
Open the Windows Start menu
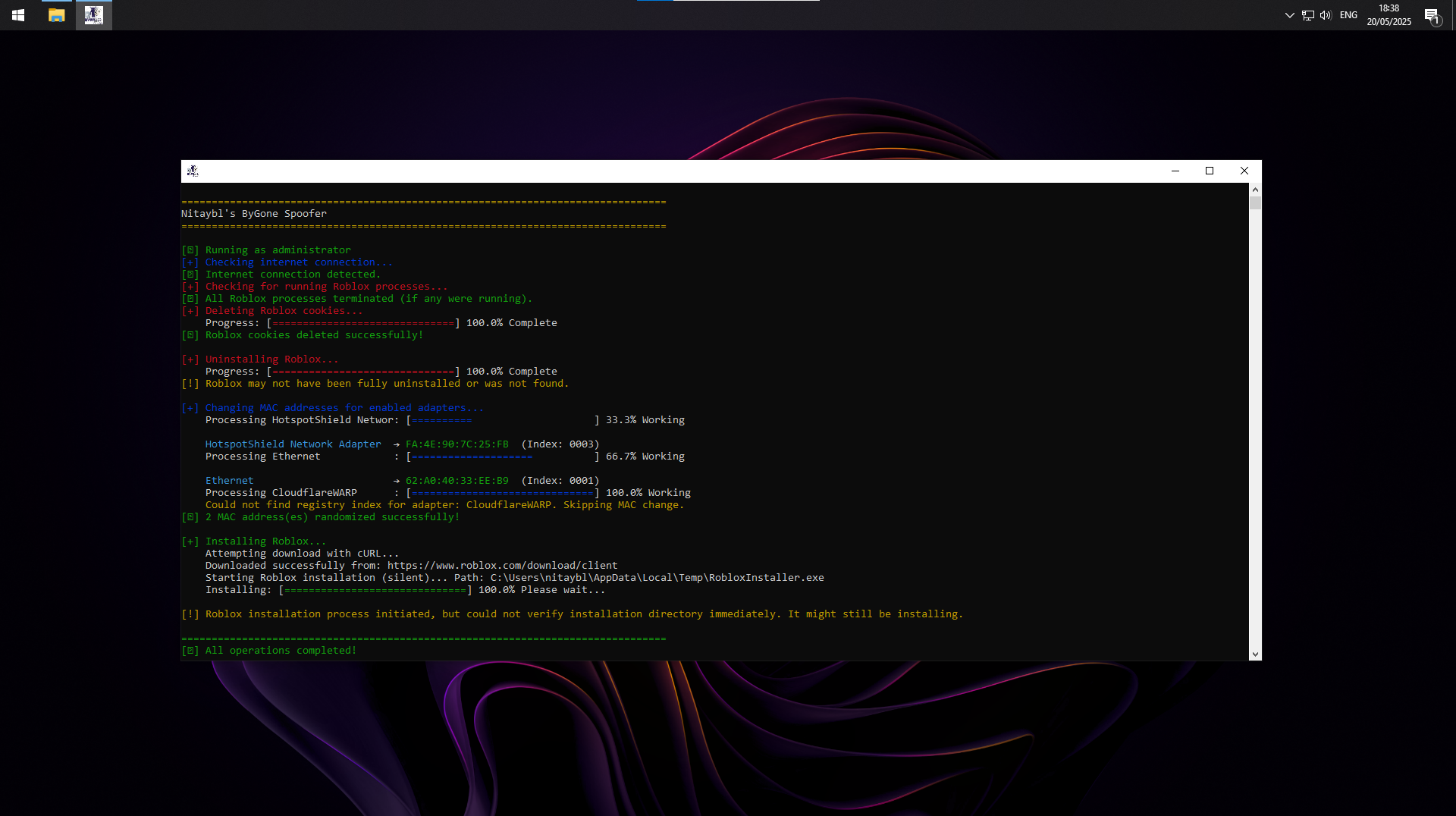(x=18, y=15)
